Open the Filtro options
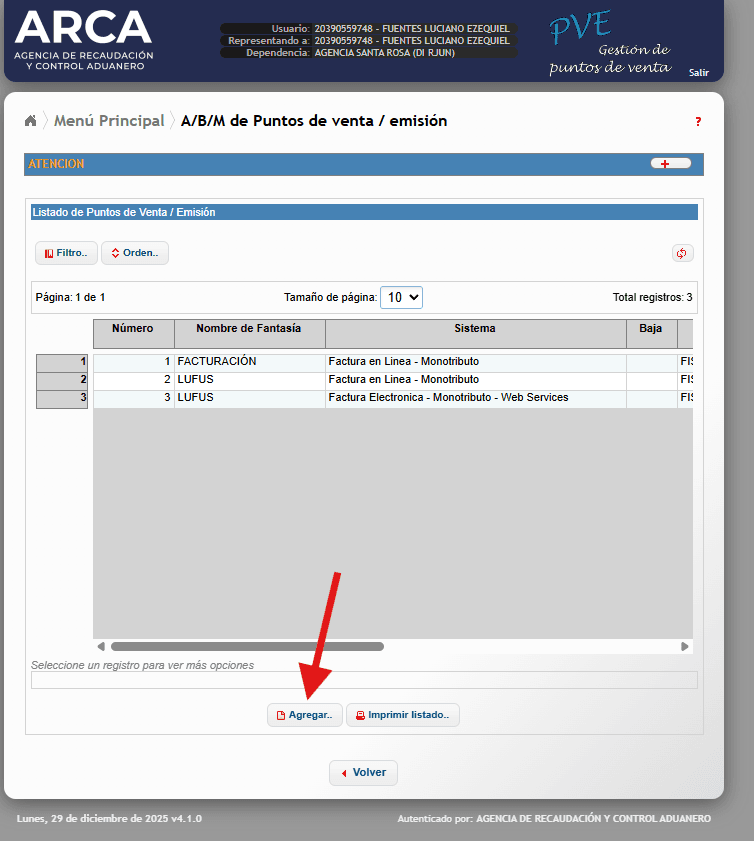This screenshot has height=841, width=754. pos(66,253)
